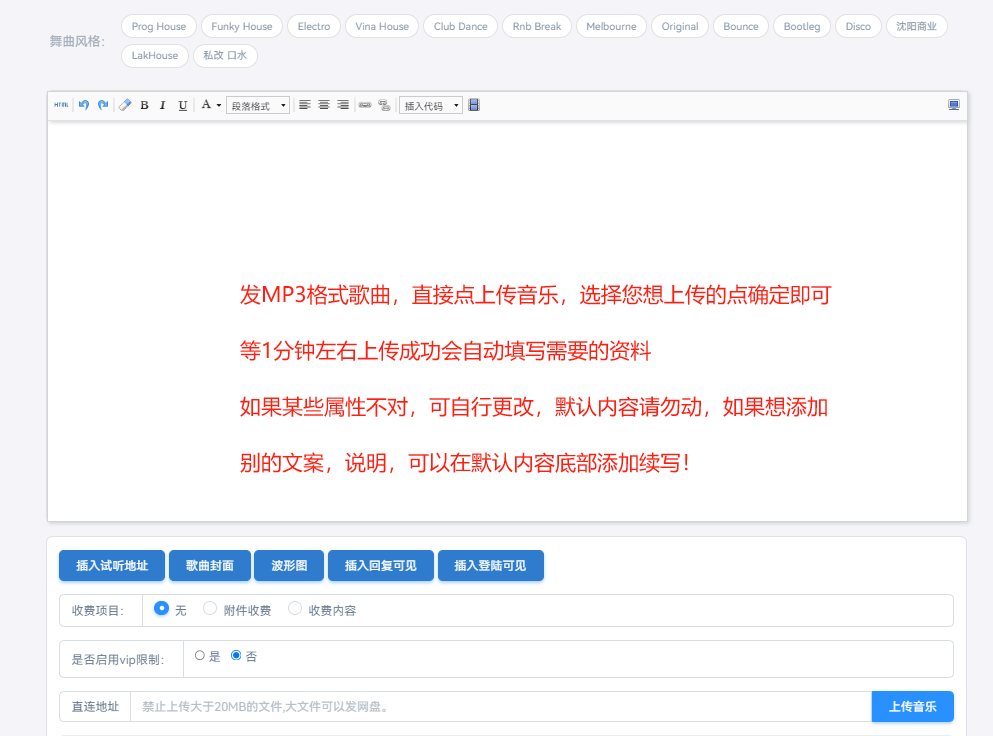Click the insert hyperlink icon
Viewport: 993px width, 736px height.
coord(365,105)
